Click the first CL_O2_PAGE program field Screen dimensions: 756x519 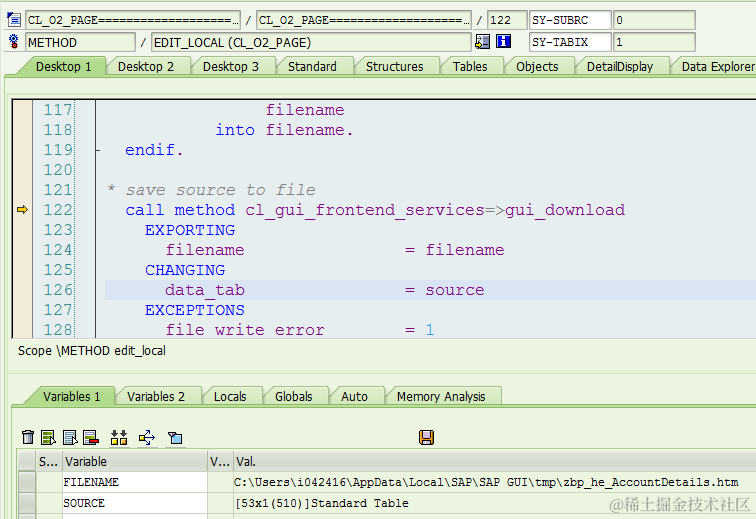[133, 20]
